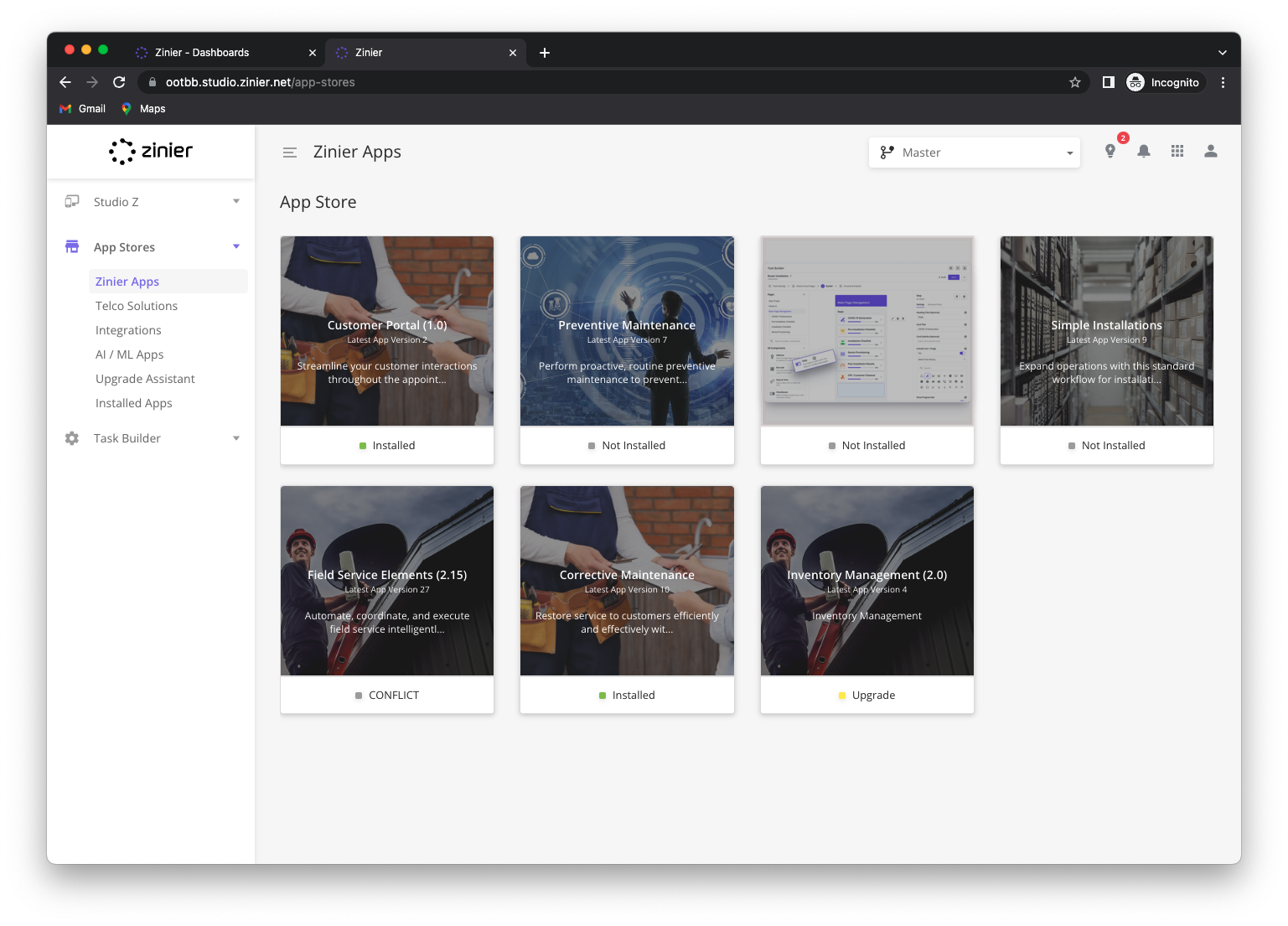Image resolution: width=1288 pixels, height=926 pixels.
Task: Collapse the App Stores section
Action: coord(235,246)
